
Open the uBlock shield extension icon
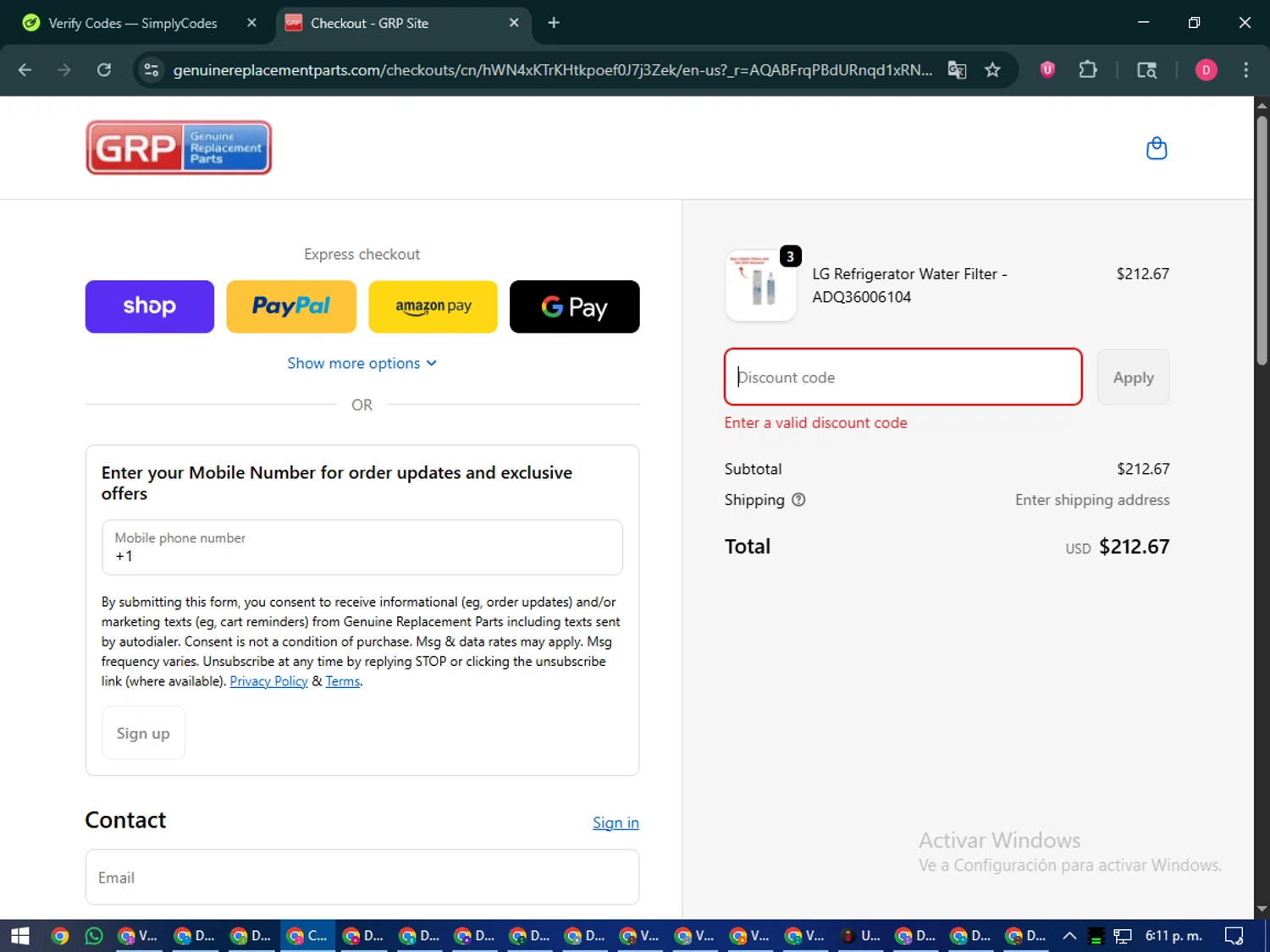point(1047,69)
